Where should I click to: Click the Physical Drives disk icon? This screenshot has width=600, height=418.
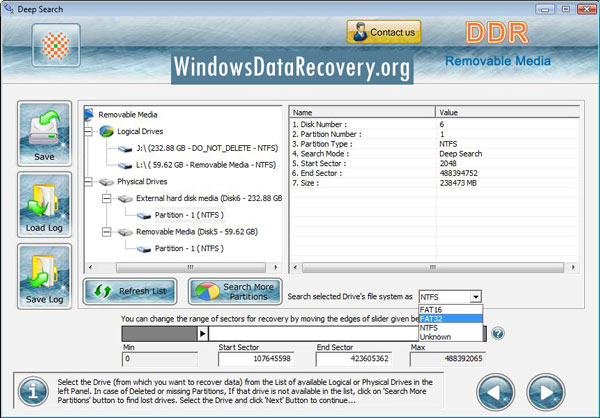point(106,182)
